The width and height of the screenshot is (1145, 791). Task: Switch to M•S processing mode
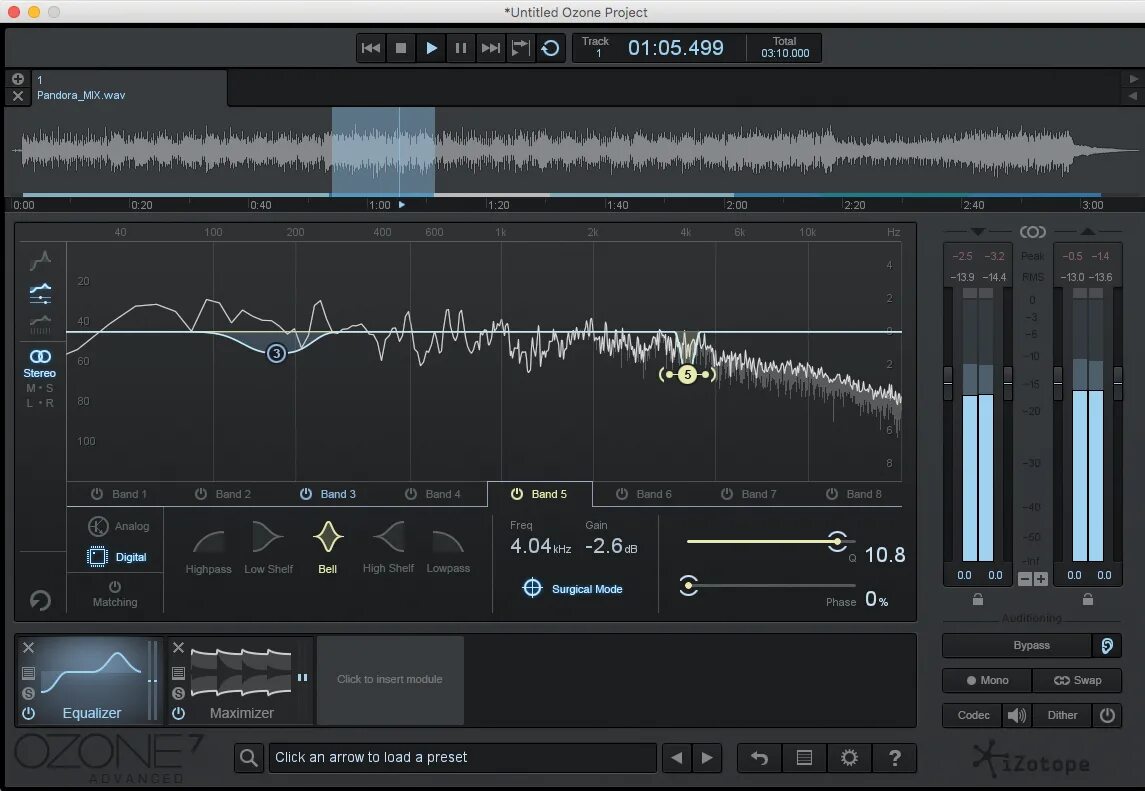point(39,389)
